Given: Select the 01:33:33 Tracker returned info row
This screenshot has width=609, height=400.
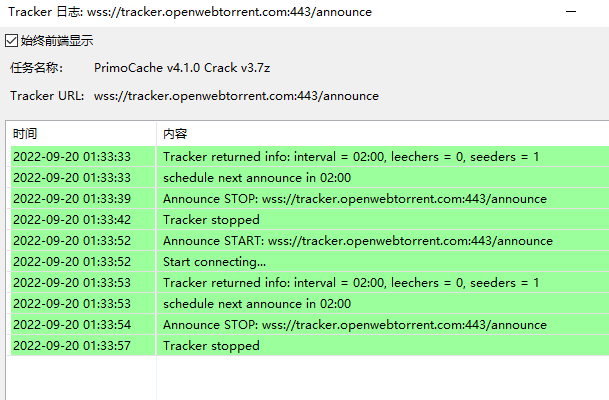Looking at the screenshot, I should pos(310,157).
